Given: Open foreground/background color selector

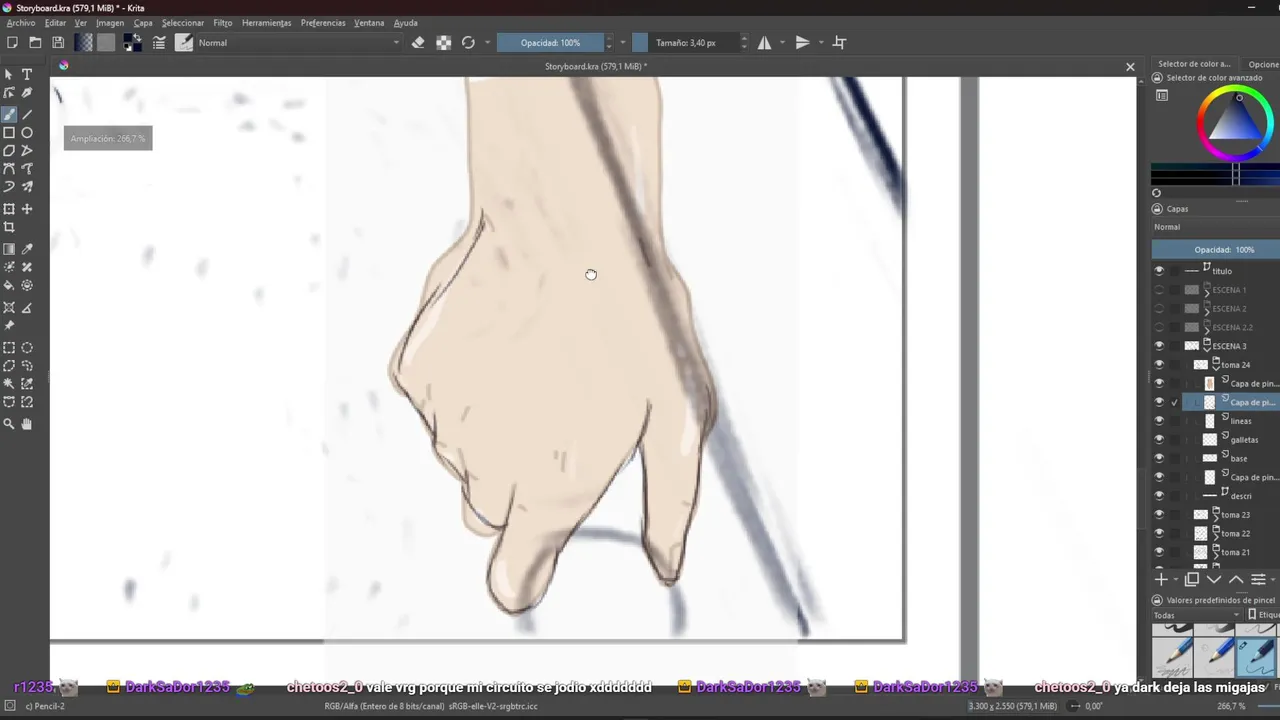Looking at the screenshot, I should click(x=132, y=43).
